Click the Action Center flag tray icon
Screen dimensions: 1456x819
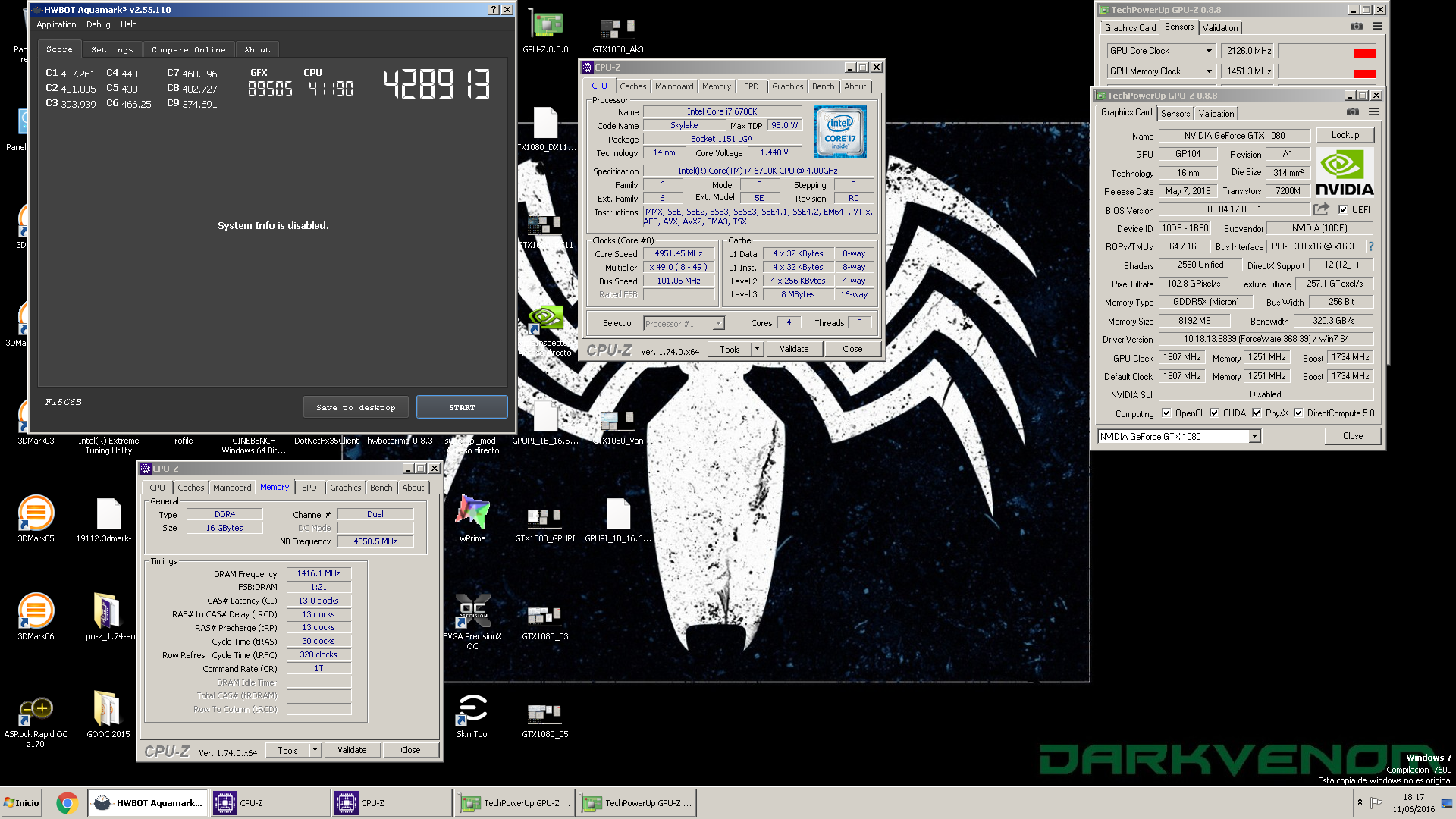pos(1376,802)
